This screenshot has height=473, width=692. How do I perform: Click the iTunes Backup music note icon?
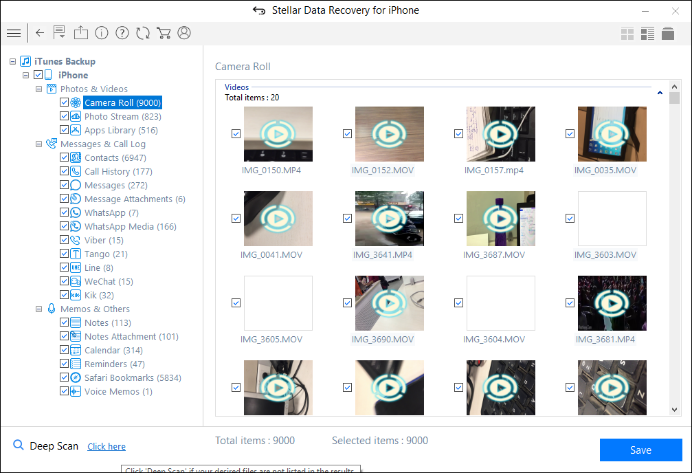tap(26, 61)
